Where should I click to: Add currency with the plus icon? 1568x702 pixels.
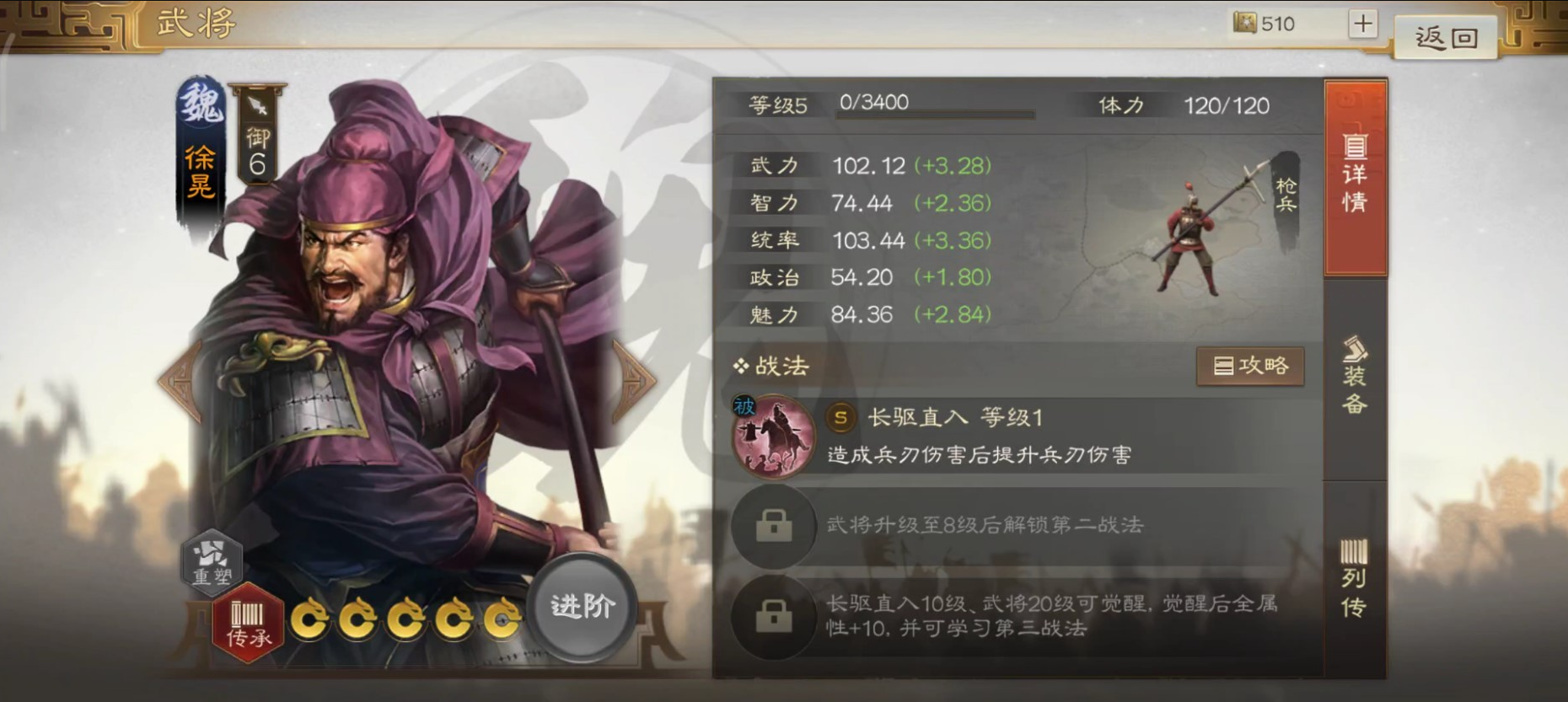pyautogui.click(x=1362, y=23)
